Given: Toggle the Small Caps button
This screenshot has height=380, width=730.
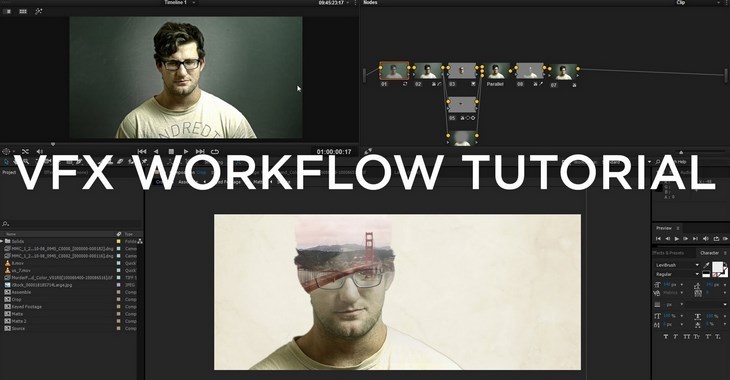Looking at the screenshot, I should tap(697, 336).
